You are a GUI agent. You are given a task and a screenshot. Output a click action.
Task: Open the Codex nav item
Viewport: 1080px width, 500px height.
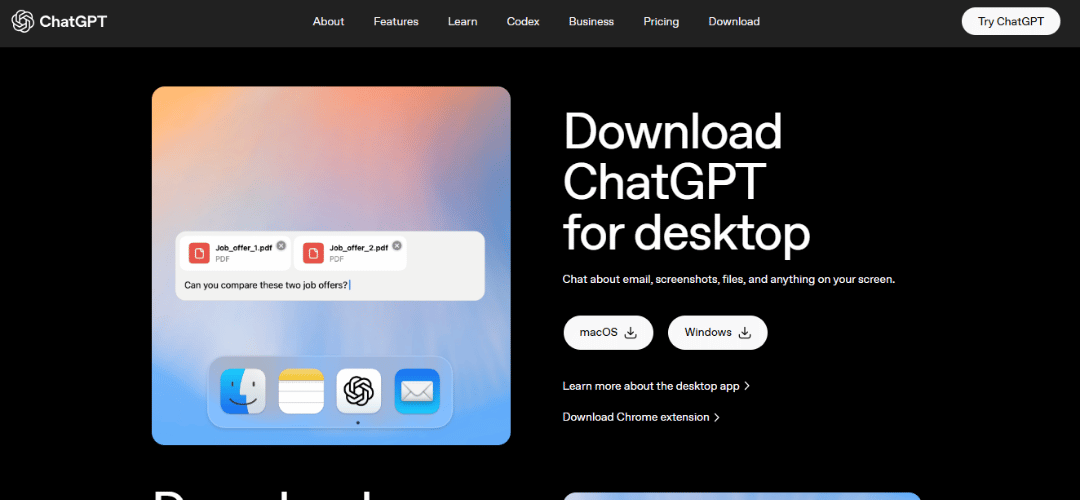coord(523,21)
